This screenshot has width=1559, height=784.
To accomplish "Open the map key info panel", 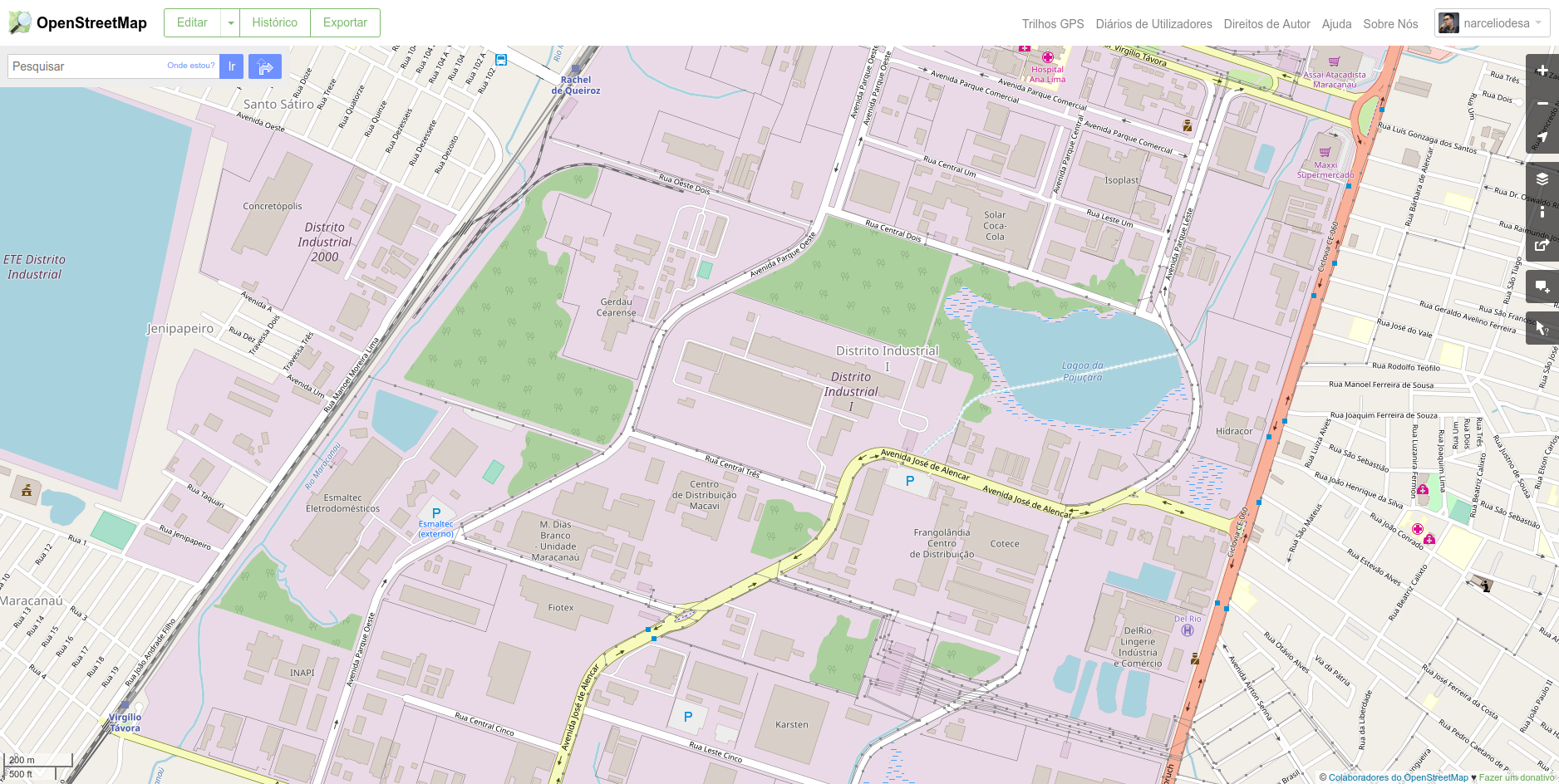I will (x=1542, y=212).
